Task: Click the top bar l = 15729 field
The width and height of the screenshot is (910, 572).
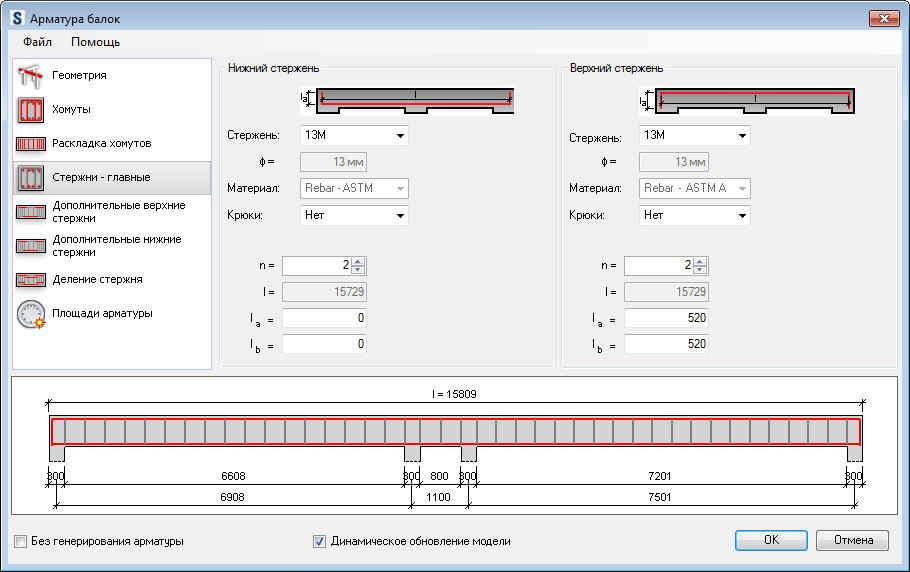Action: click(x=666, y=292)
